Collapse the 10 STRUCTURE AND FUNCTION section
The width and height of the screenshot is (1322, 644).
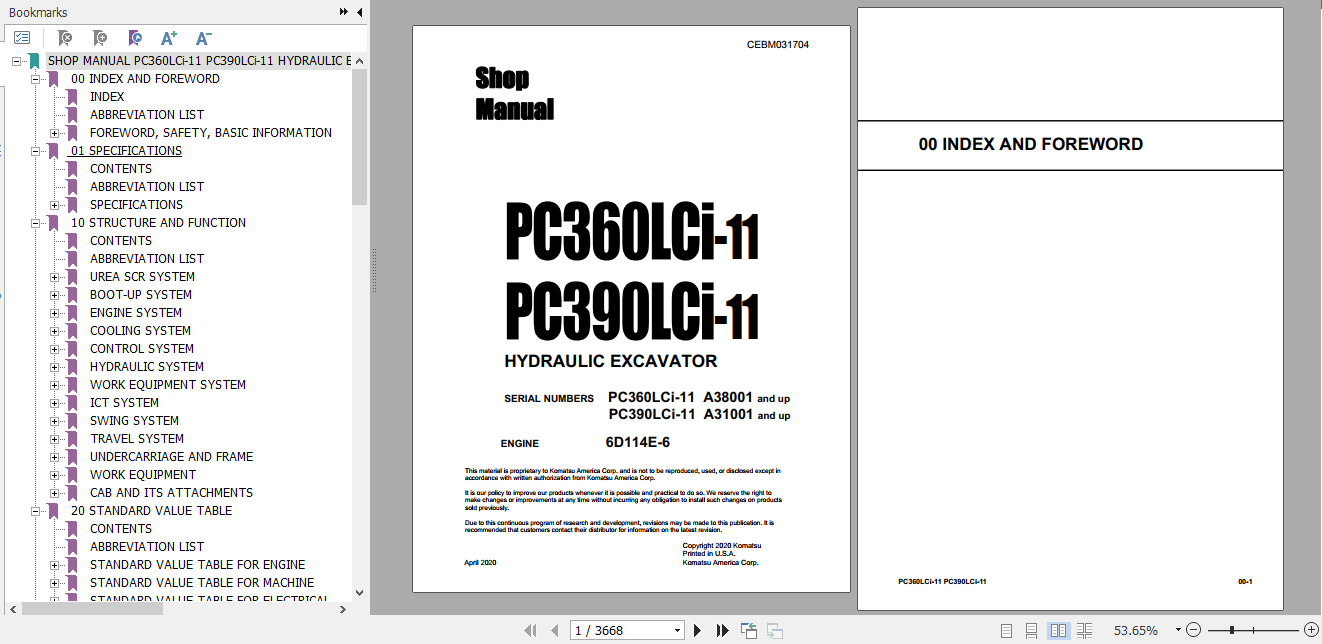36,223
